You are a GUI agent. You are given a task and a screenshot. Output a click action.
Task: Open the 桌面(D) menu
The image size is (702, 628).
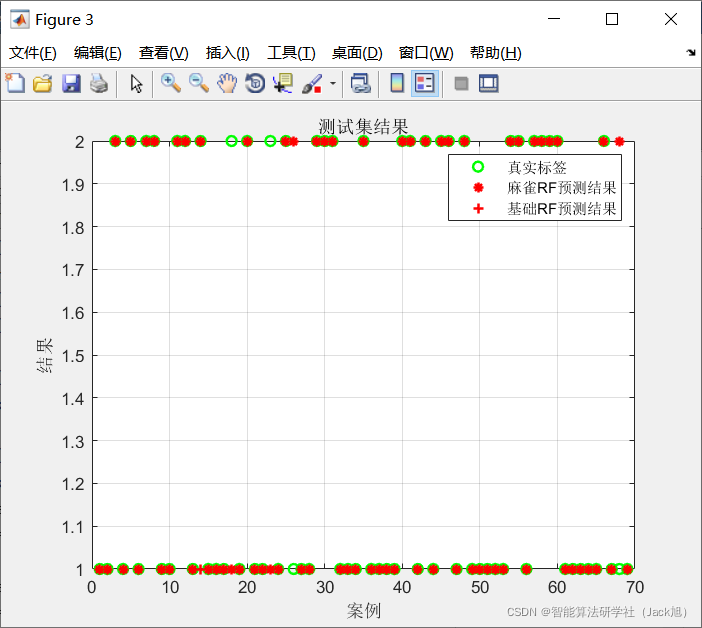(x=357, y=53)
